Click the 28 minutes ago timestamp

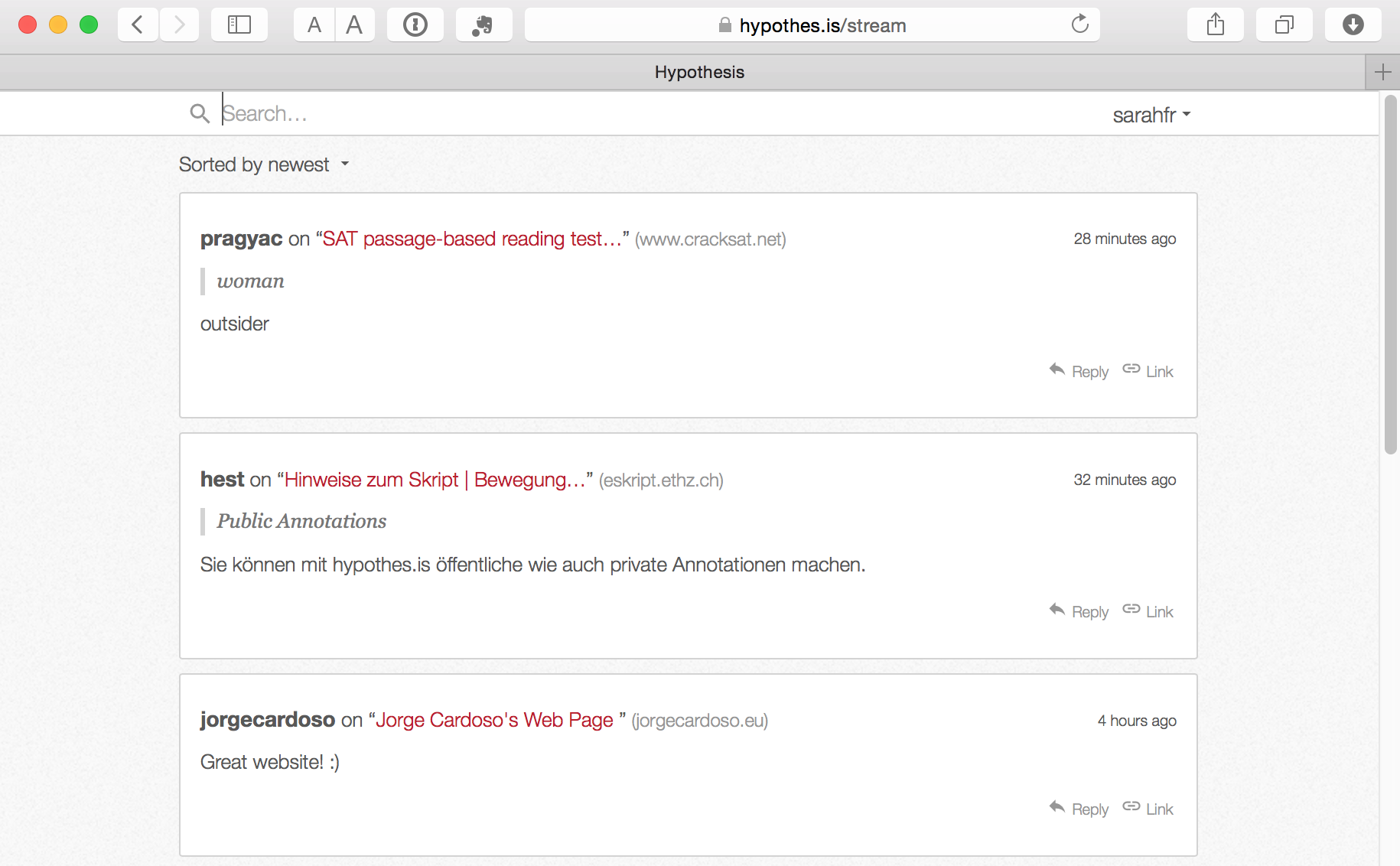click(x=1125, y=239)
